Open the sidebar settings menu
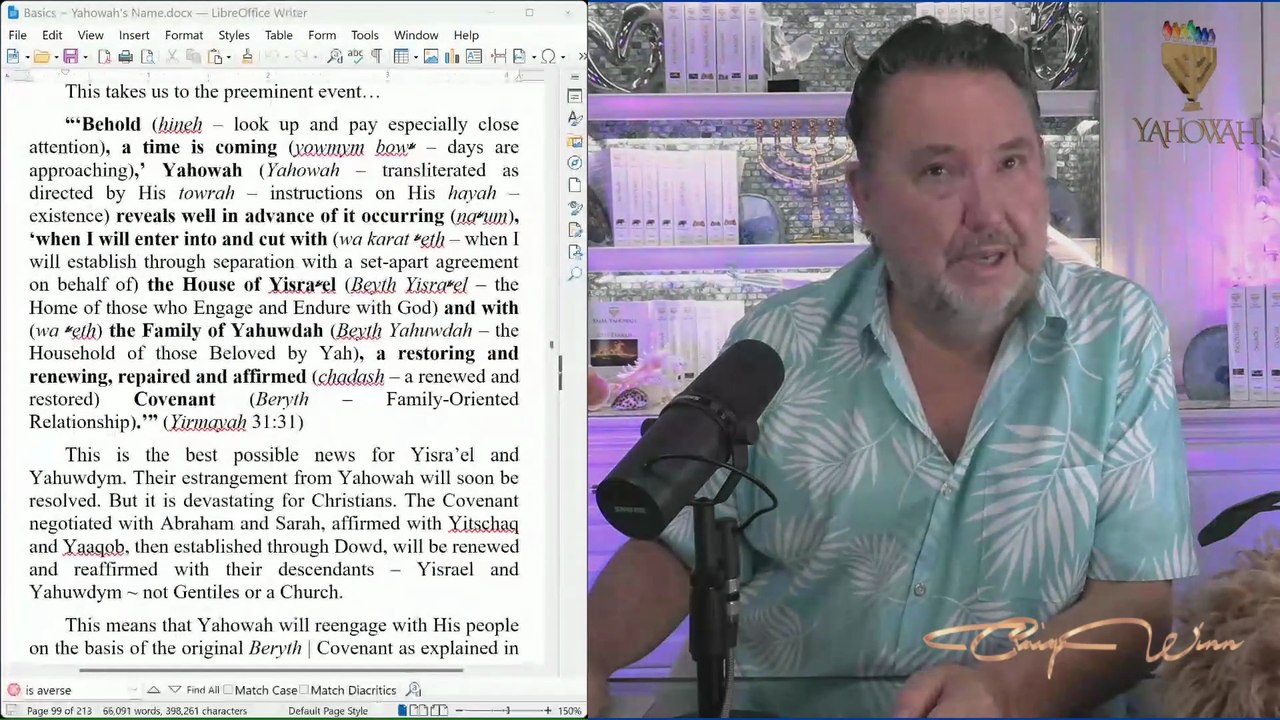This screenshot has height=720, width=1280. tap(575, 77)
